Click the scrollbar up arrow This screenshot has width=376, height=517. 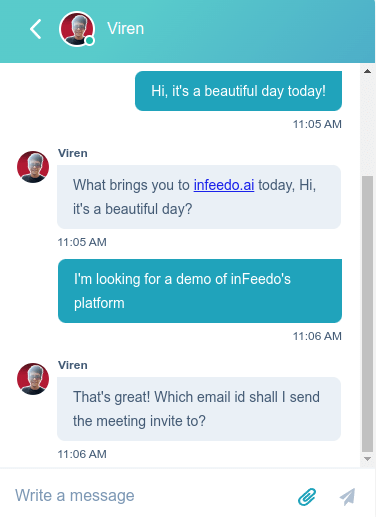(x=367, y=71)
